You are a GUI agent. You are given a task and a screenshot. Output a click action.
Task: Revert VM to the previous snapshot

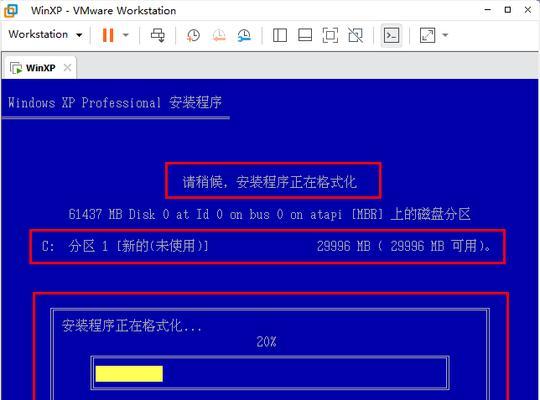219,35
